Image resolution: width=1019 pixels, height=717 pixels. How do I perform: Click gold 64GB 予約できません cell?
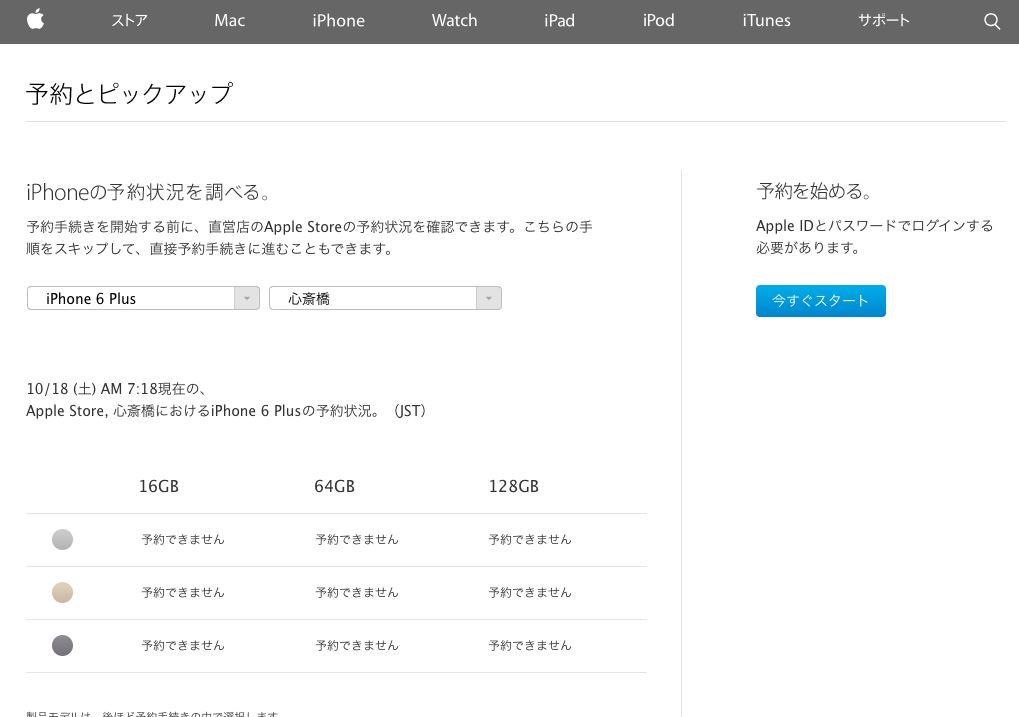[357, 592]
